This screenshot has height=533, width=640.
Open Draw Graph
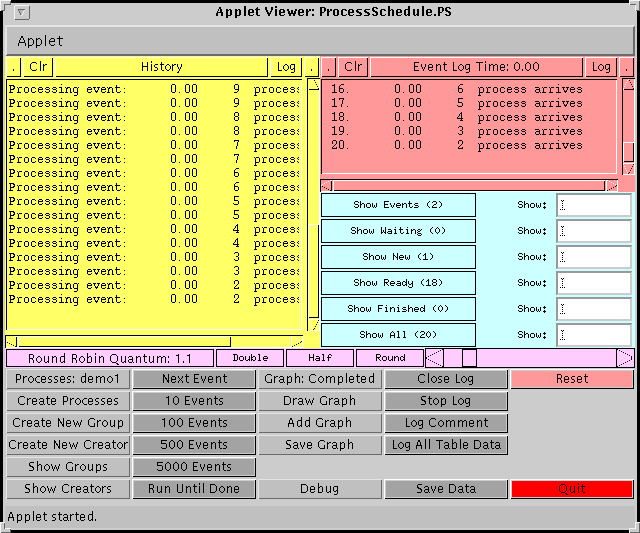(x=320, y=401)
